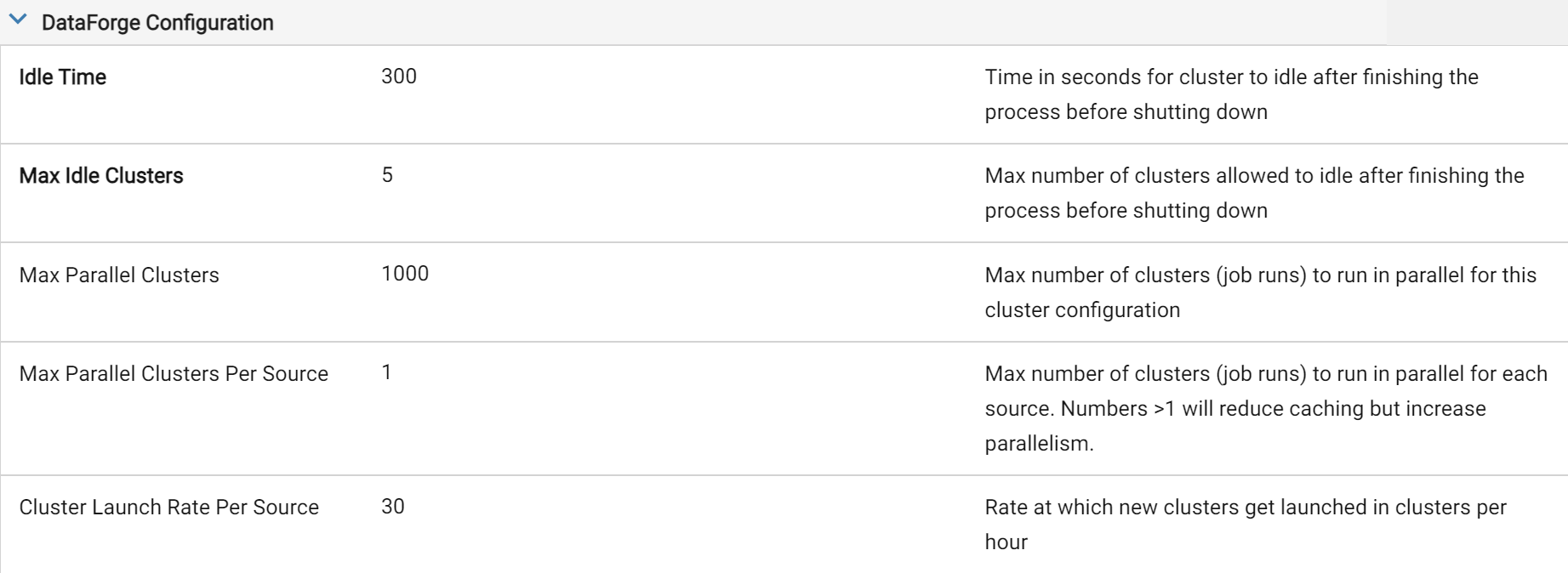Select the Max Parallel Clusters label
The image size is (1568, 573).
tap(119, 275)
